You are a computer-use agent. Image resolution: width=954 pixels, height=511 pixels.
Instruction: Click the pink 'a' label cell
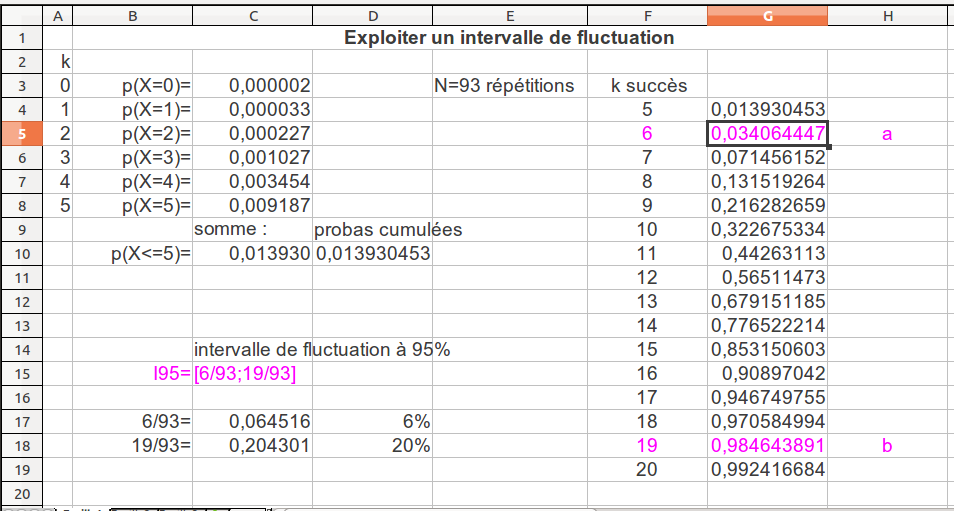tap(886, 134)
